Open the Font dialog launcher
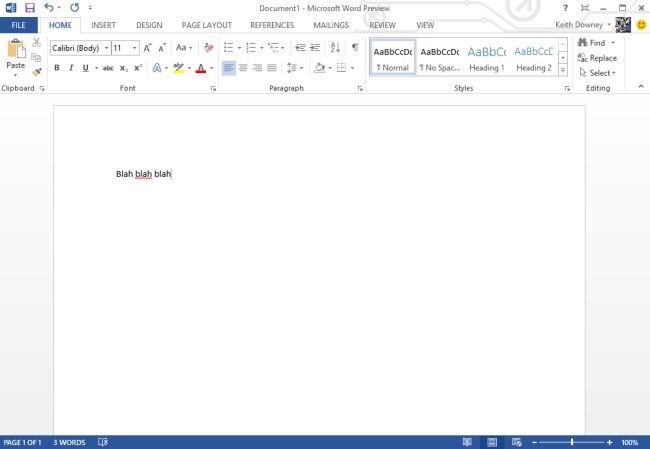Image resolution: width=650 pixels, height=449 pixels. pyautogui.click(x=213, y=88)
